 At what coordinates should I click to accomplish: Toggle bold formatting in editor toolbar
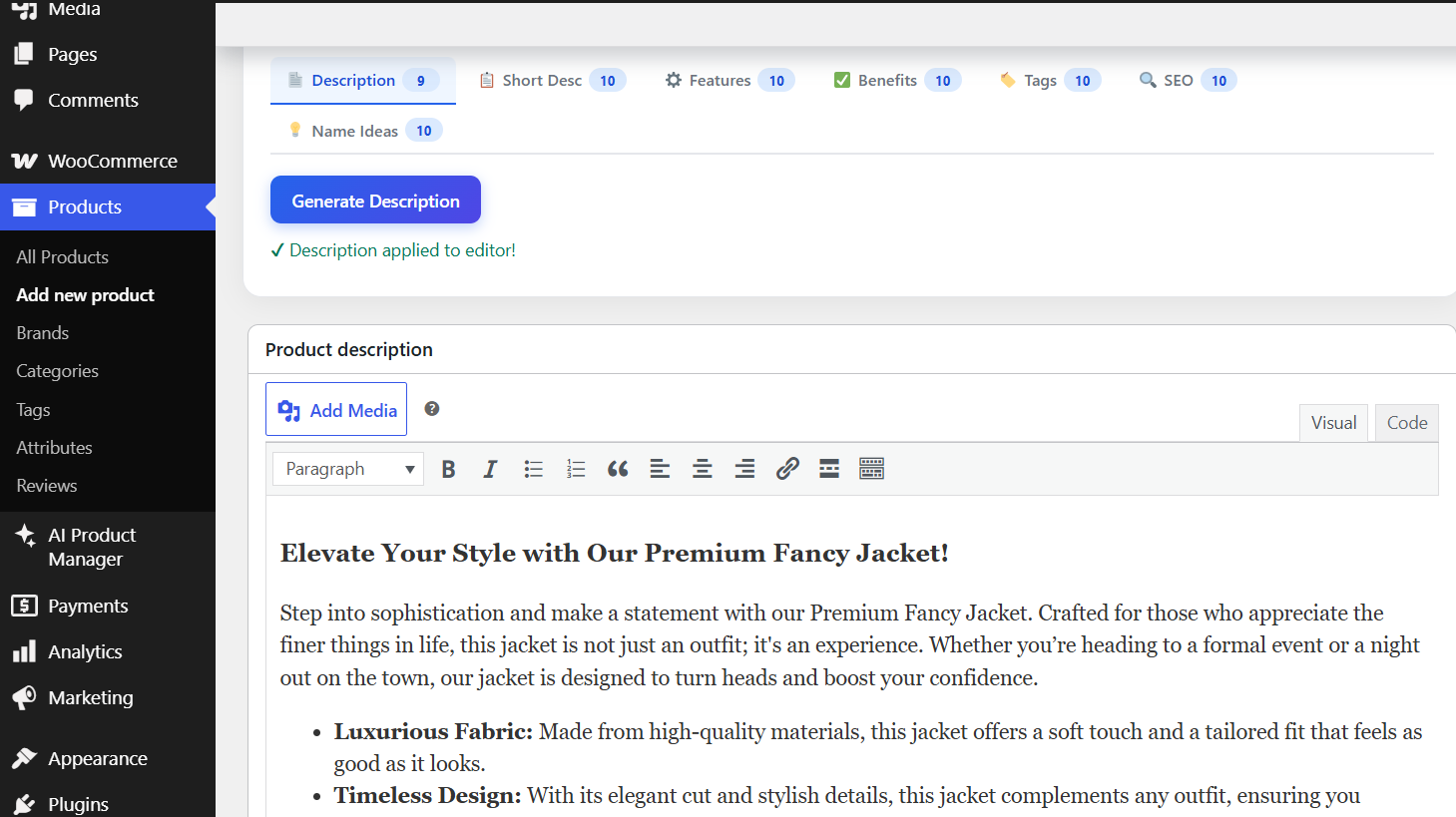[448, 469]
